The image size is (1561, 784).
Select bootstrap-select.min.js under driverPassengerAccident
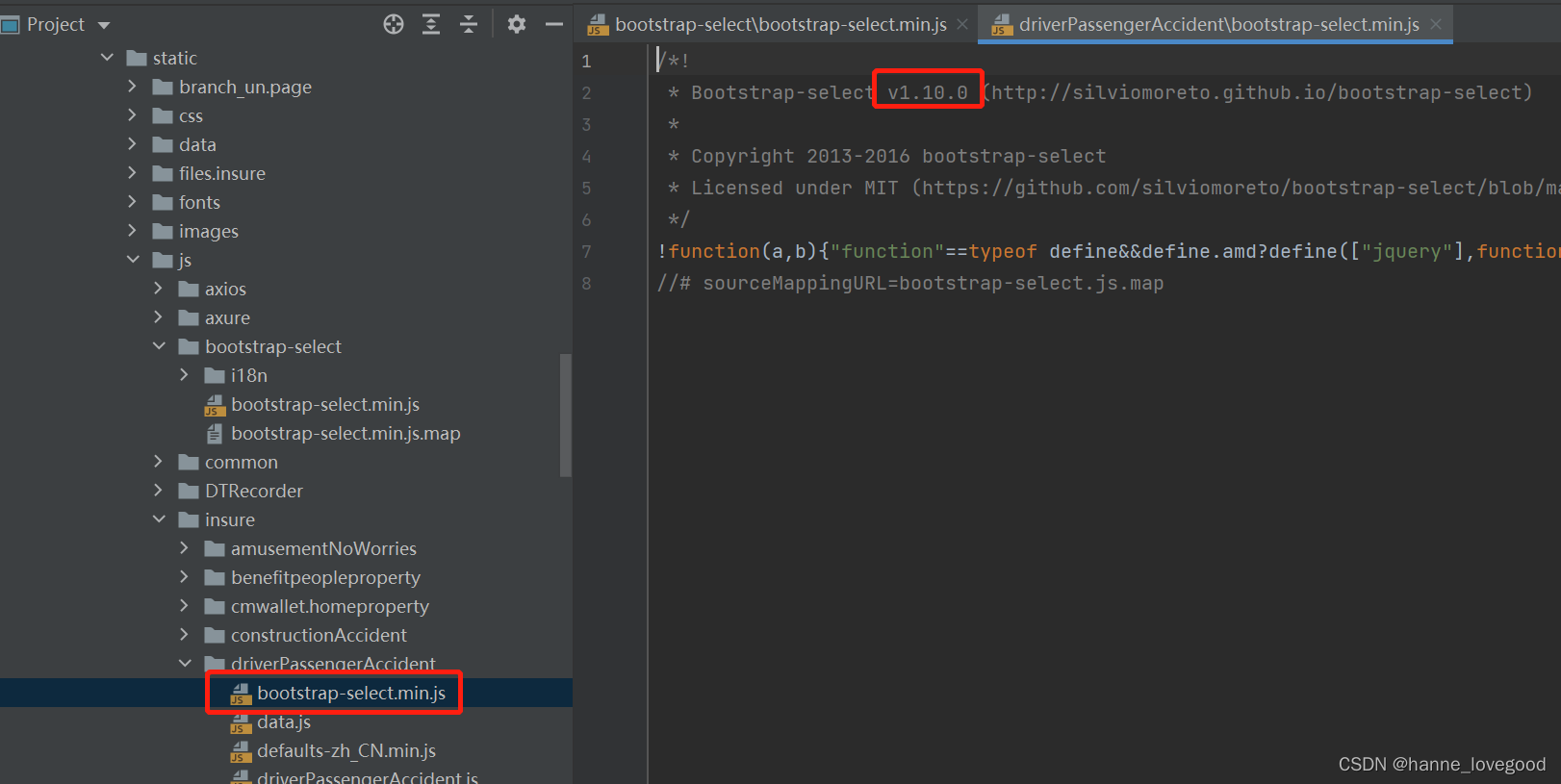point(351,693)
